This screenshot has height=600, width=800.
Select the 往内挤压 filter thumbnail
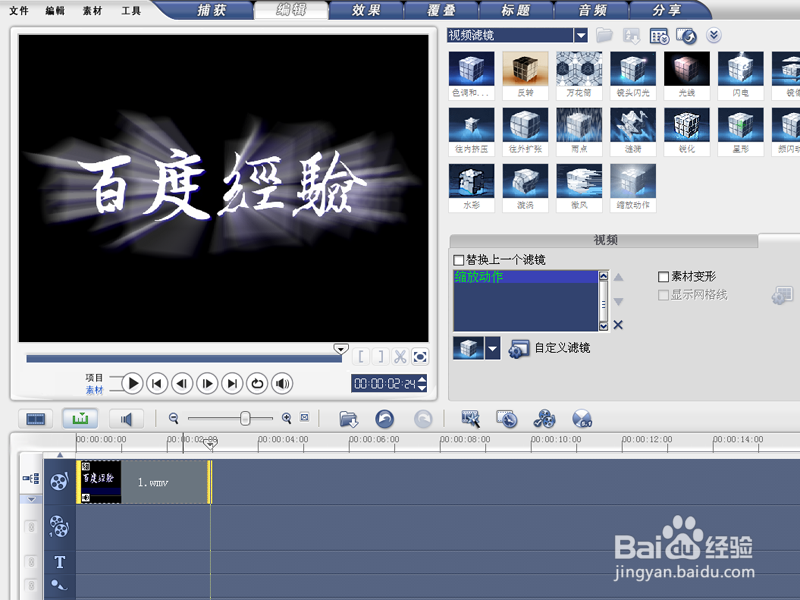point(471,131)
